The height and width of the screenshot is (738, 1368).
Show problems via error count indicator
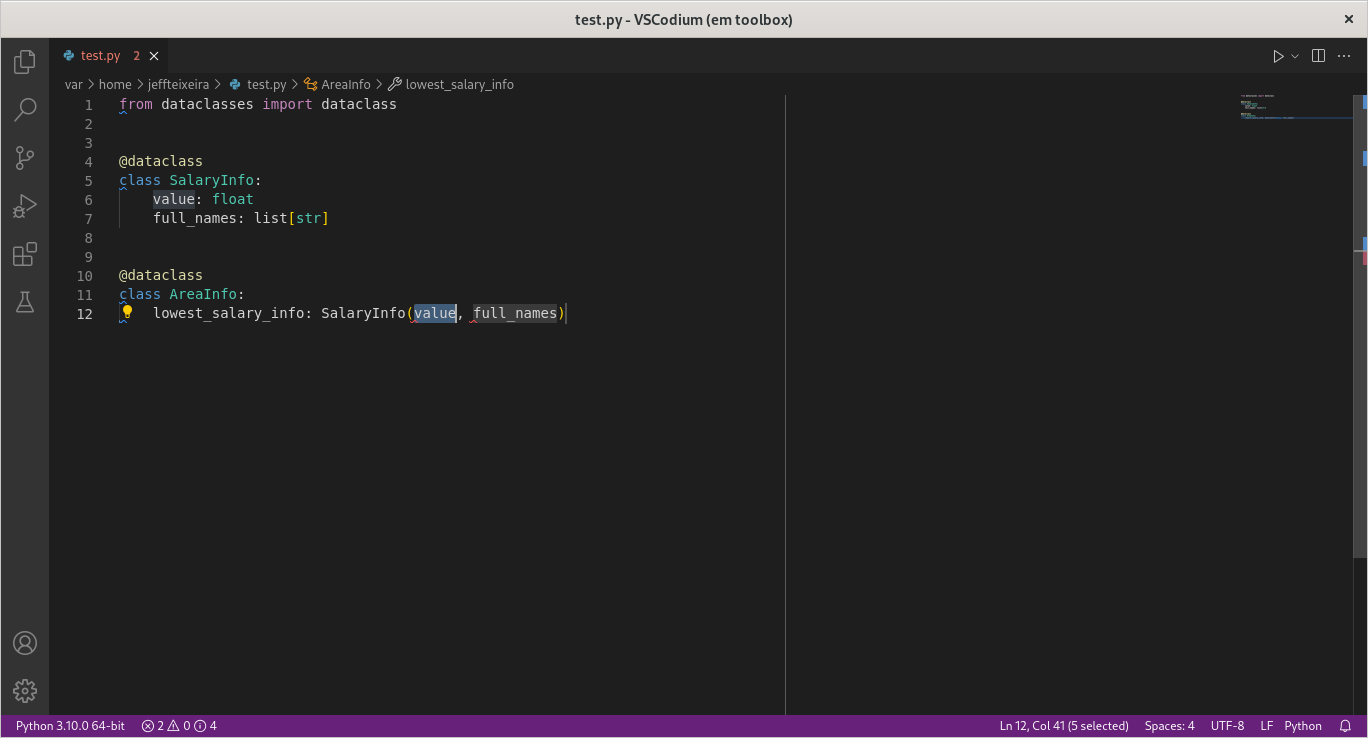[178, 725]
